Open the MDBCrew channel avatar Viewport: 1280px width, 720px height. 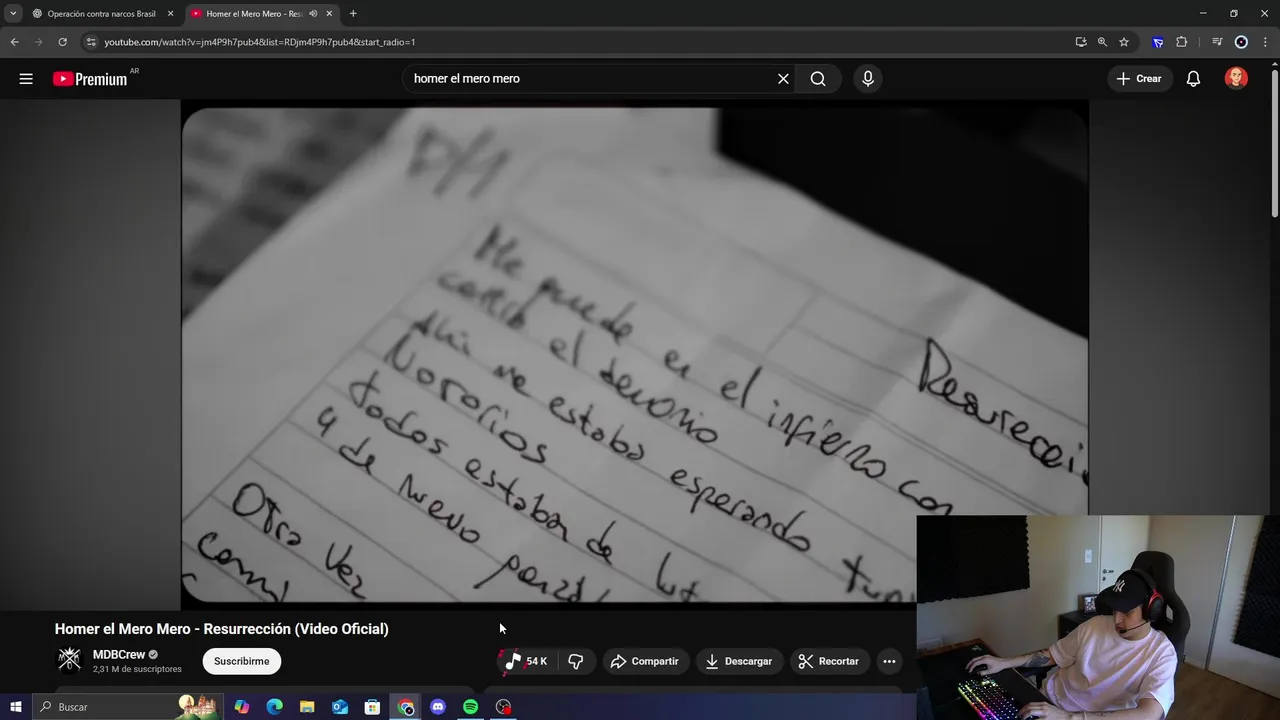pyautogui.click(x=69, y=659)
